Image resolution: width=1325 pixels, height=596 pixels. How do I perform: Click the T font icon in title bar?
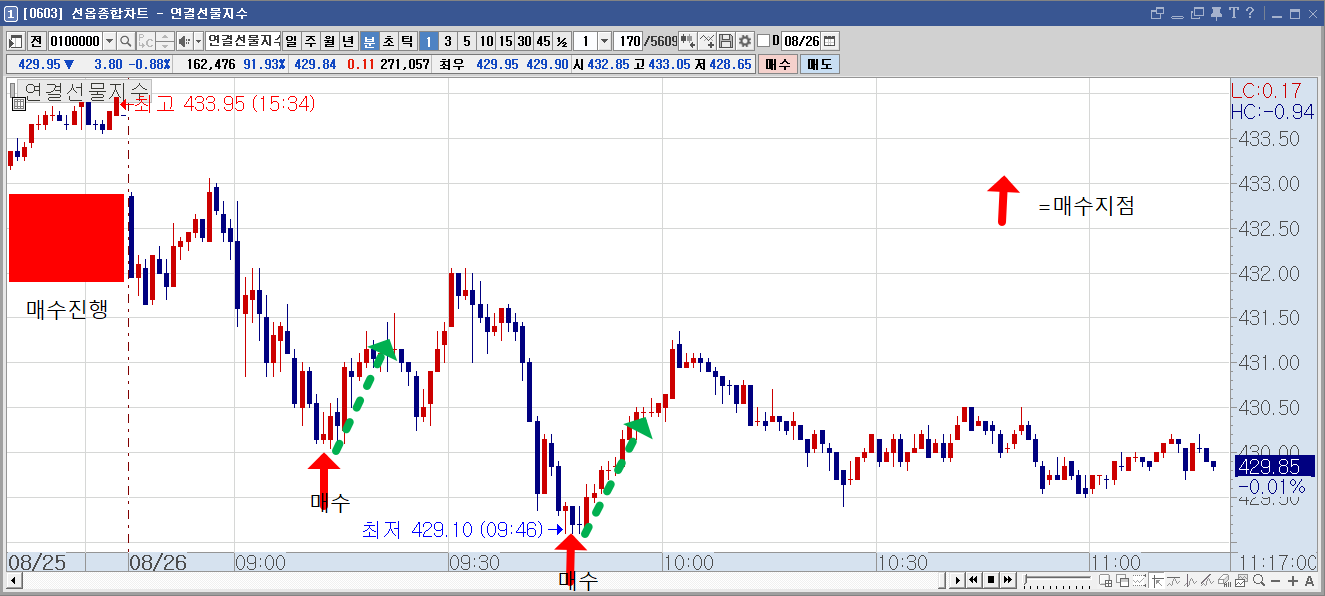click(x=1234, y=13)
